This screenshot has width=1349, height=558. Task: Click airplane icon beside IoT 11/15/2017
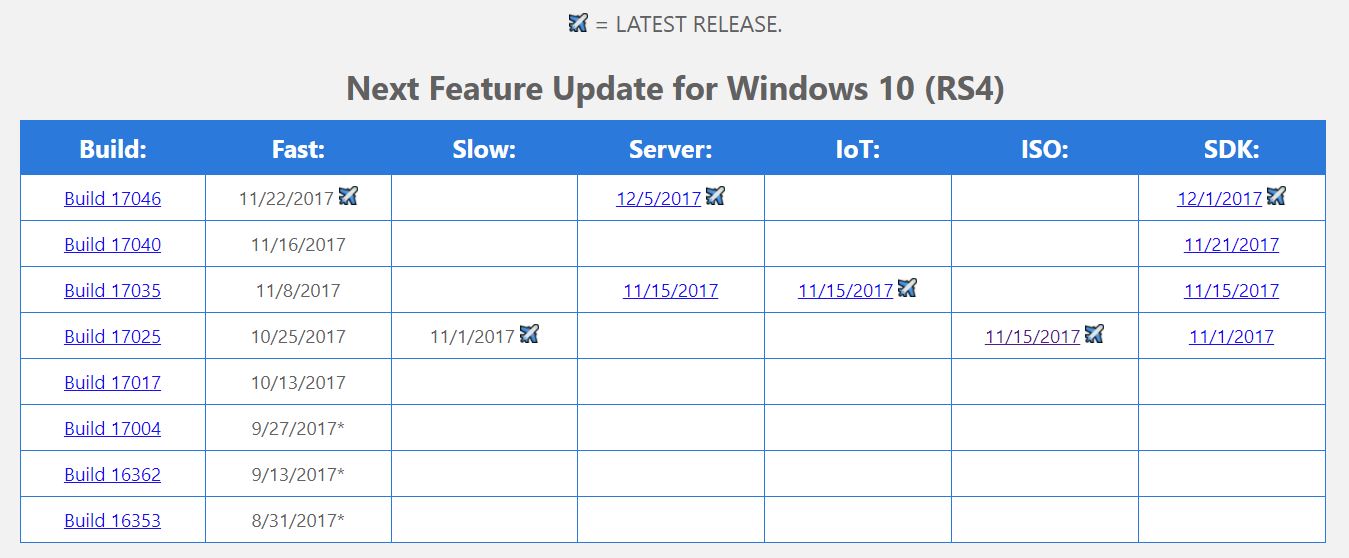click(x=907, y=288)
